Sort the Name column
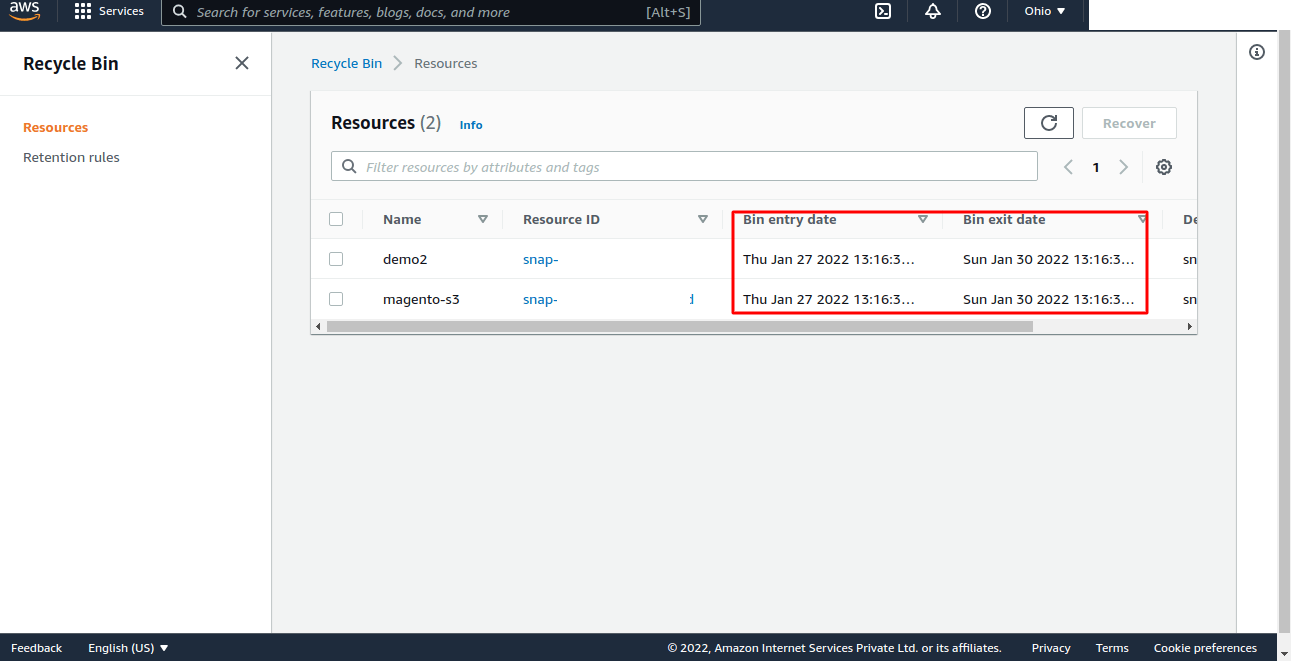Image resolution: width=1291 pixels, height=661 pixels. [x=483, y=219]
